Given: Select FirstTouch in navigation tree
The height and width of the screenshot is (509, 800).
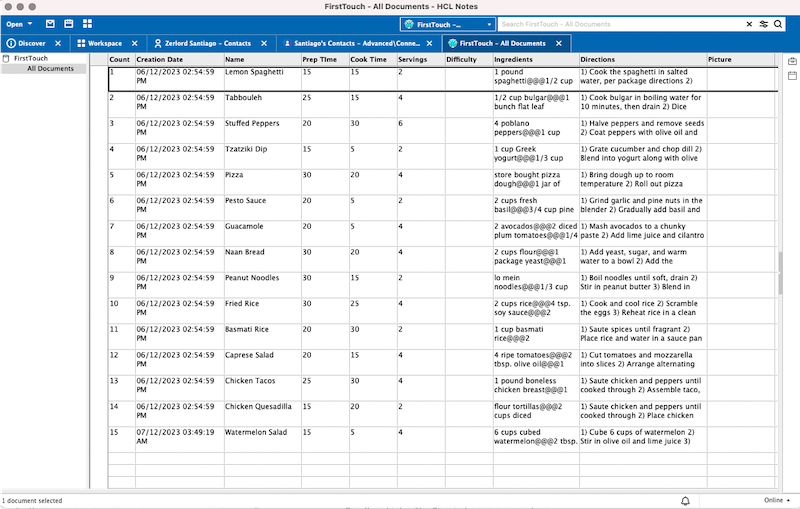Looking at the screenshot, I should click(31, 58).
